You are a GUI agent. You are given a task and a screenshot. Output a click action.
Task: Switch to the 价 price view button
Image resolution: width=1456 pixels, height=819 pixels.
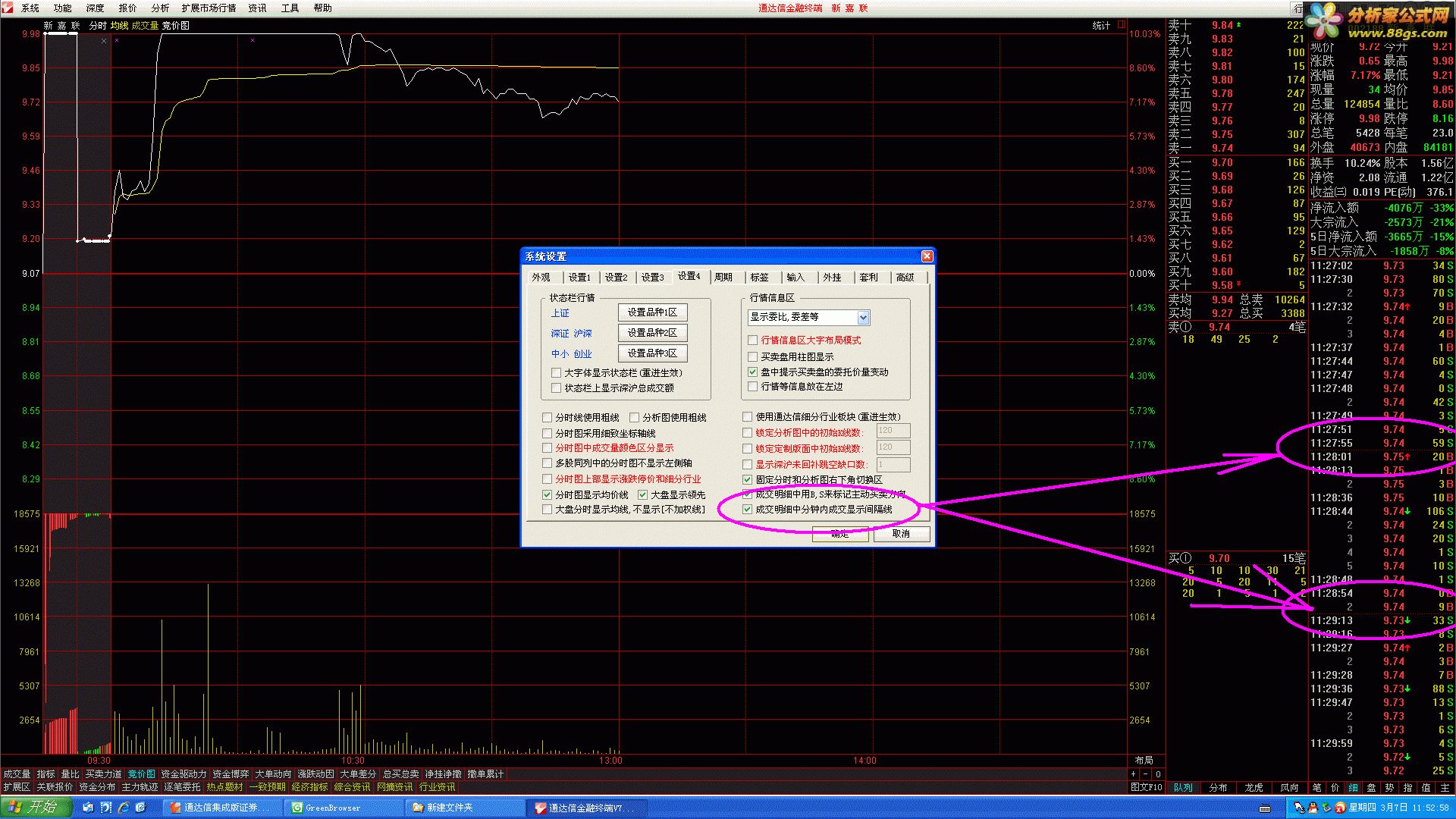click(x=1335, y=788)
